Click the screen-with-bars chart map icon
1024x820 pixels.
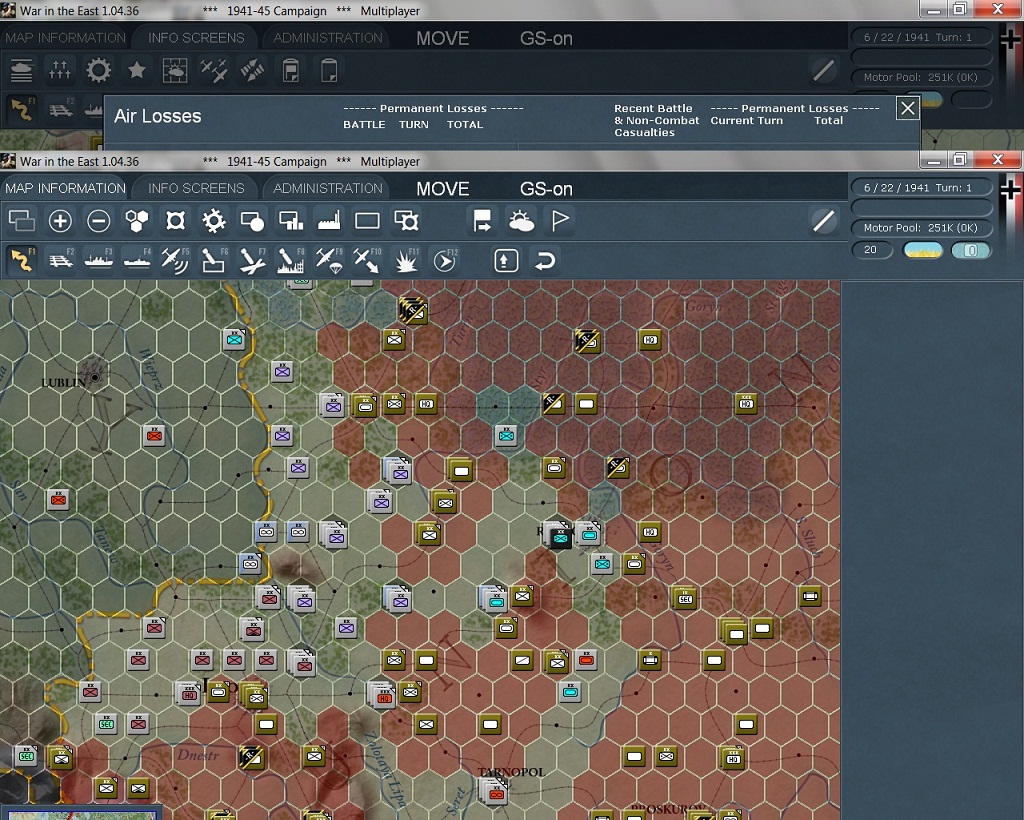pos(291,221)
